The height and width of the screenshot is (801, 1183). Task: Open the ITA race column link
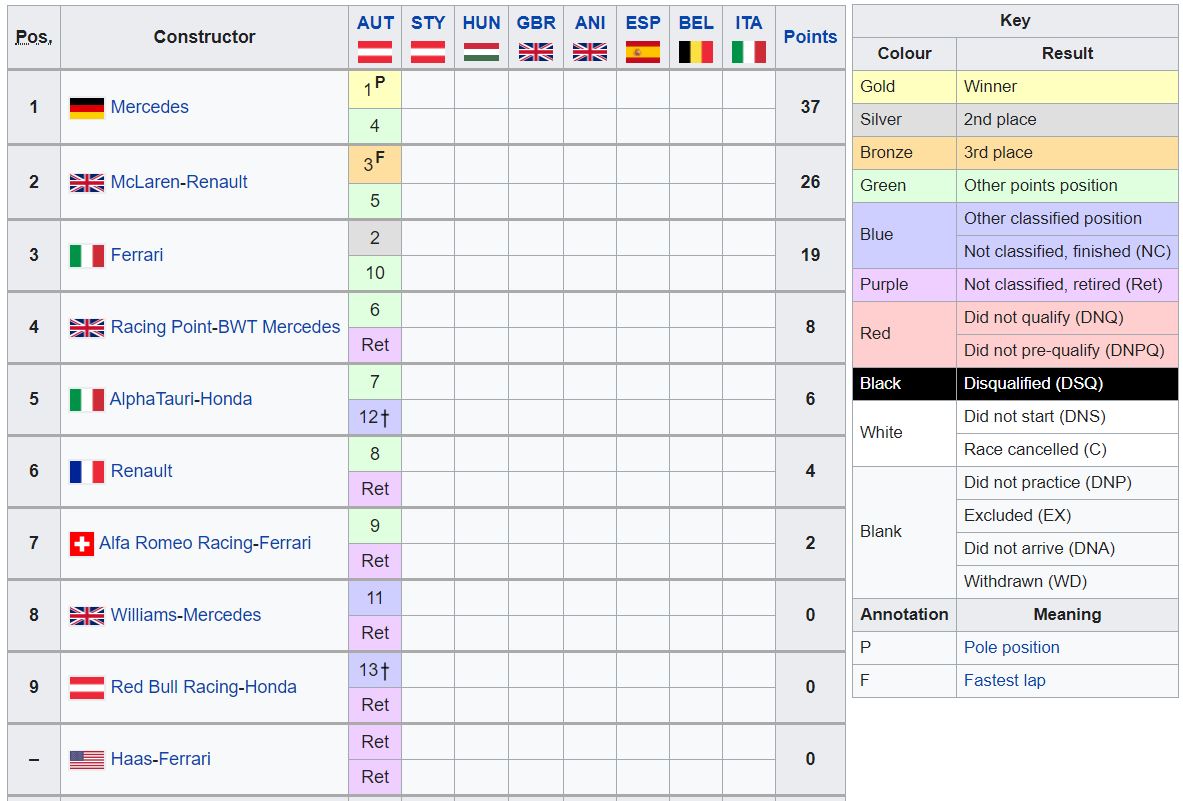point(748,23)
